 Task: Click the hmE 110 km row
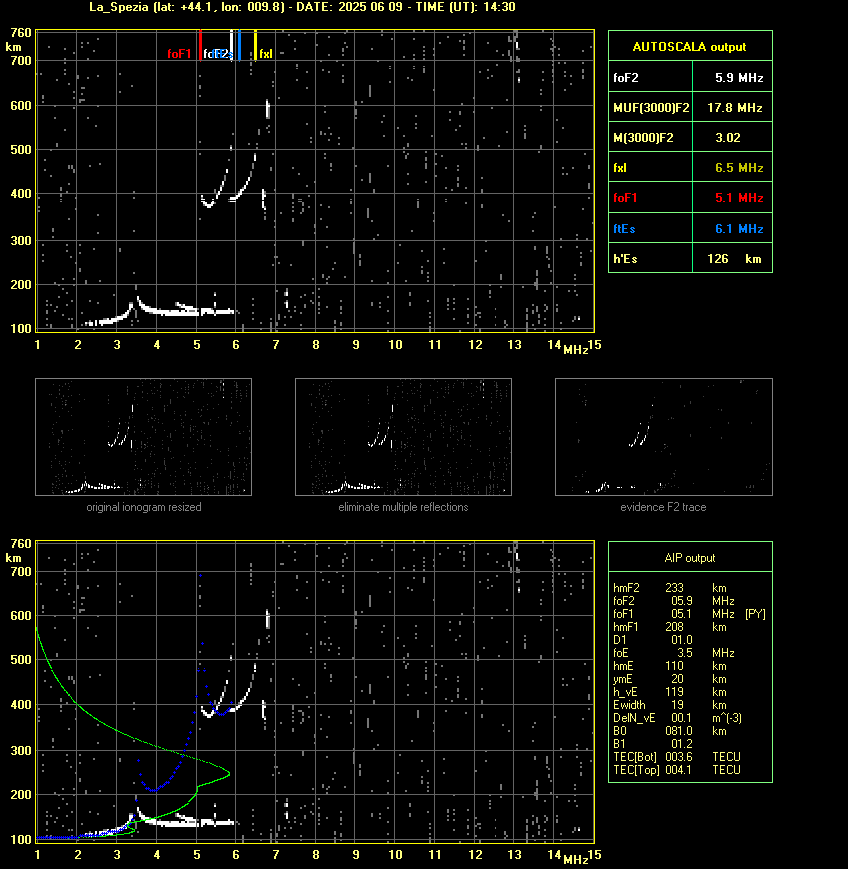[670, 666]
